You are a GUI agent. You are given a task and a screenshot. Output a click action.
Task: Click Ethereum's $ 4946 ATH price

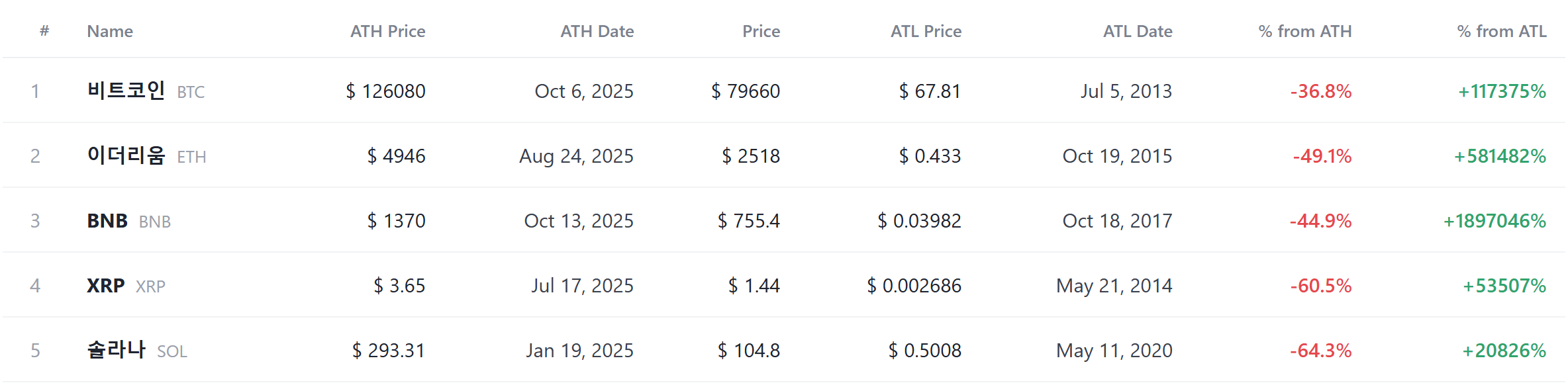click(396, 155)
